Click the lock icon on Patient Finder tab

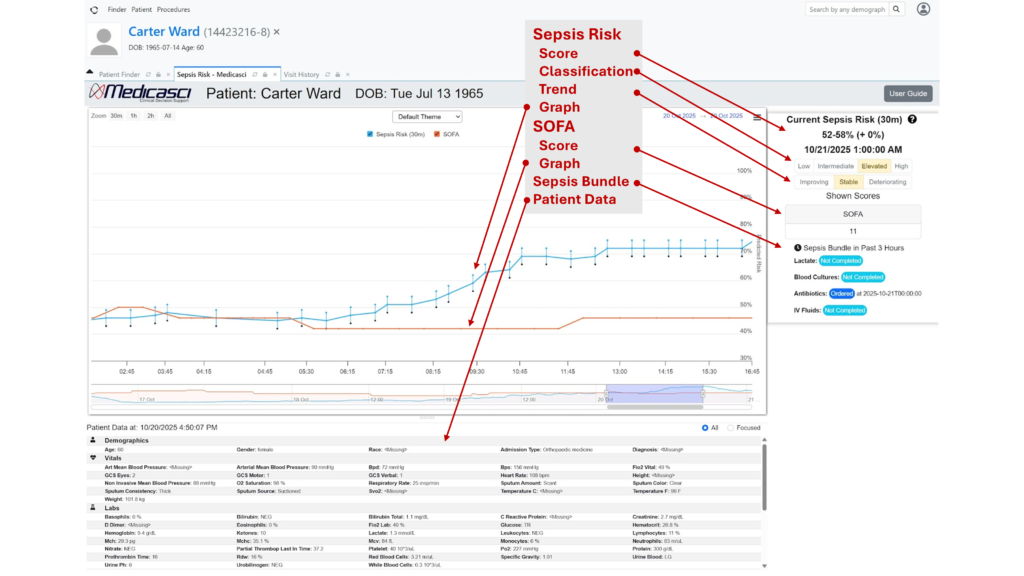pos(158,74)
